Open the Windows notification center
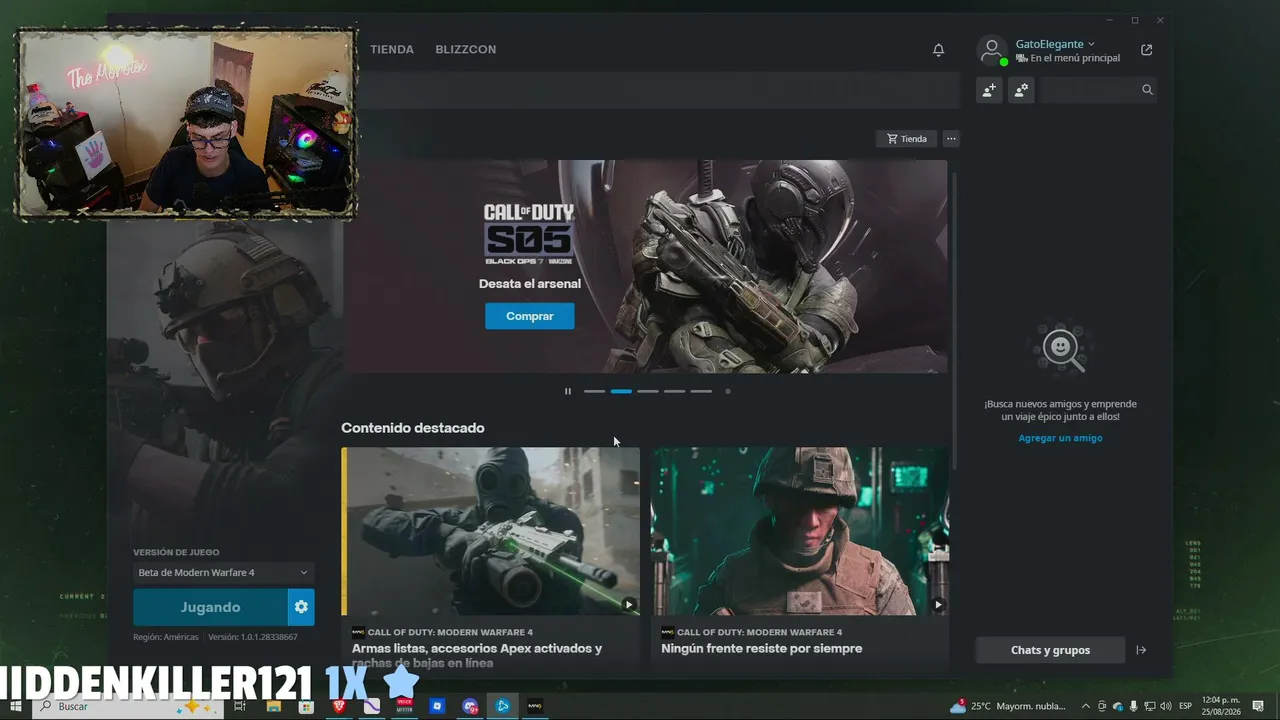This screenshot has height=720, width=1280. [x=1258, y=706]
